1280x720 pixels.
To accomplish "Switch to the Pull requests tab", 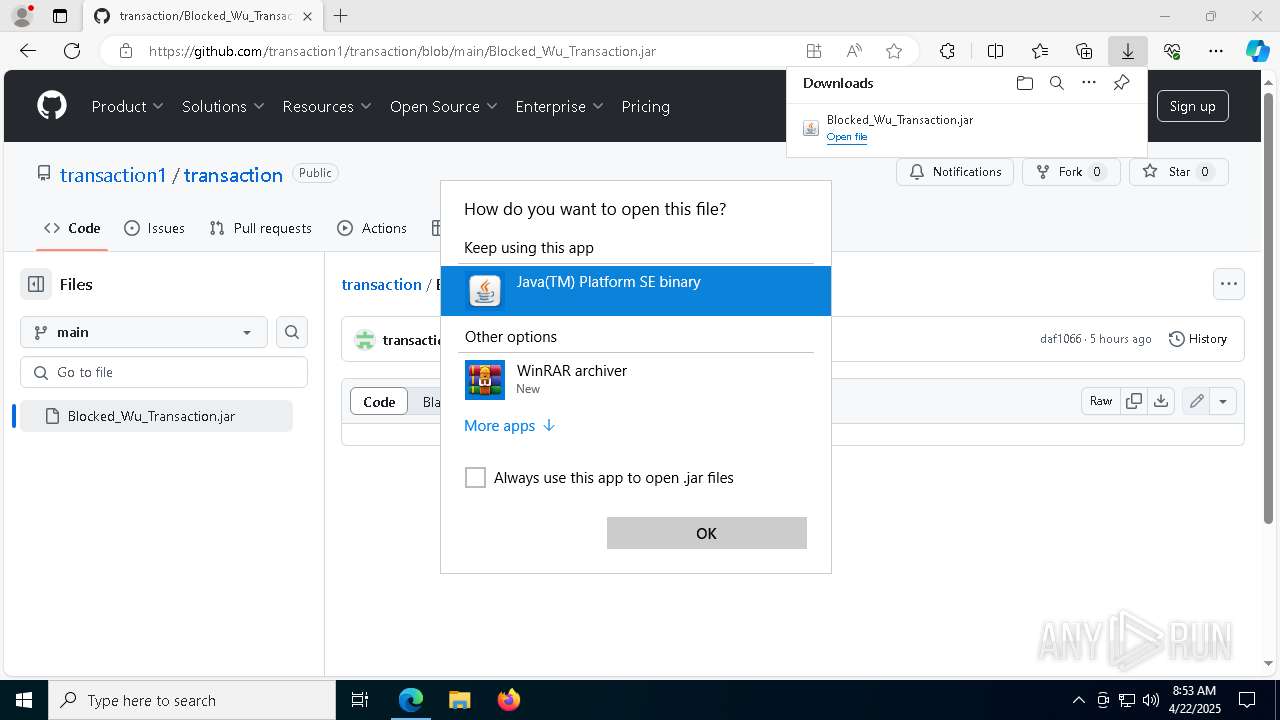I will tap(261, 228).
